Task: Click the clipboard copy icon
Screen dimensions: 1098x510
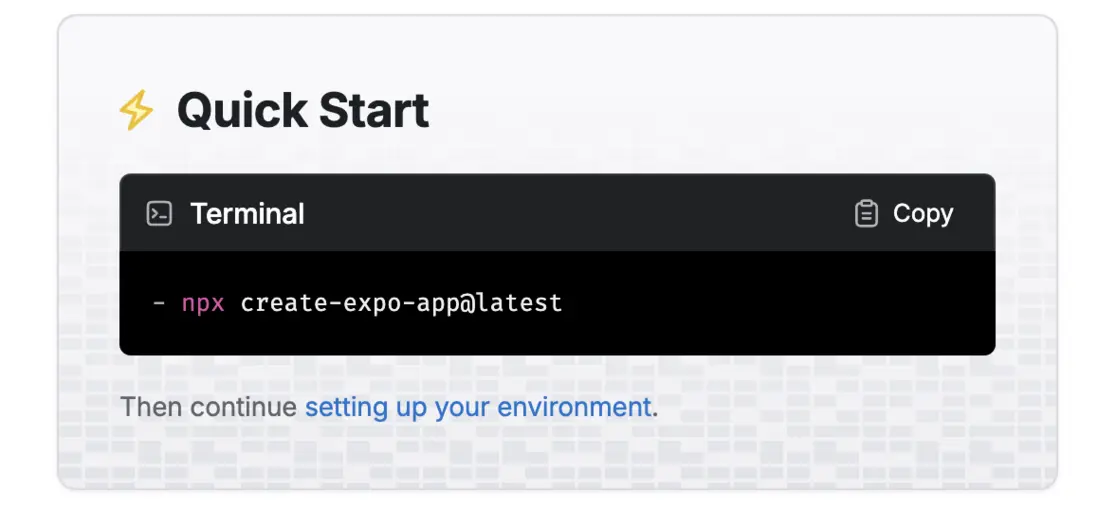Action: (866, 214)
